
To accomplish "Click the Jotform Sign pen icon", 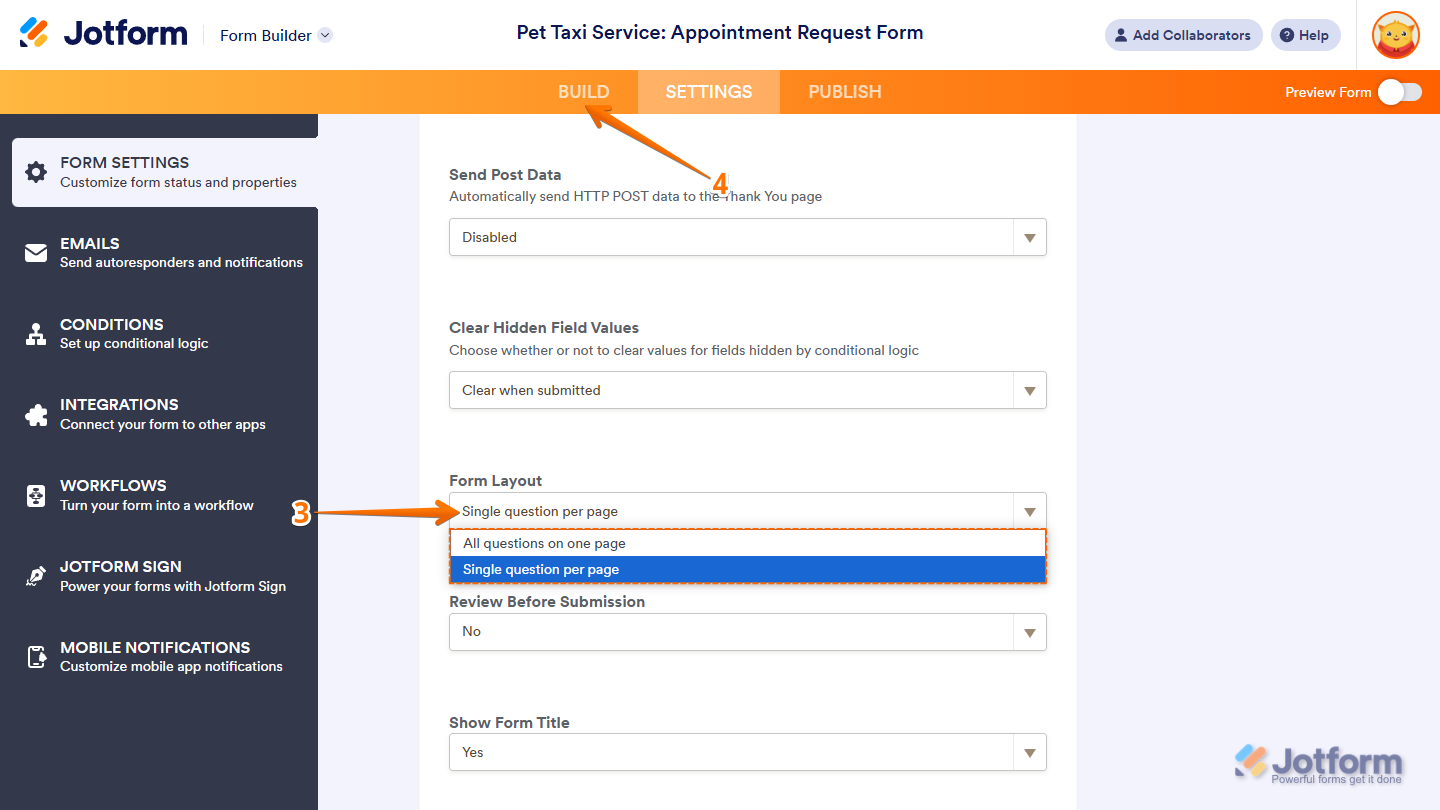I will 36,576.
